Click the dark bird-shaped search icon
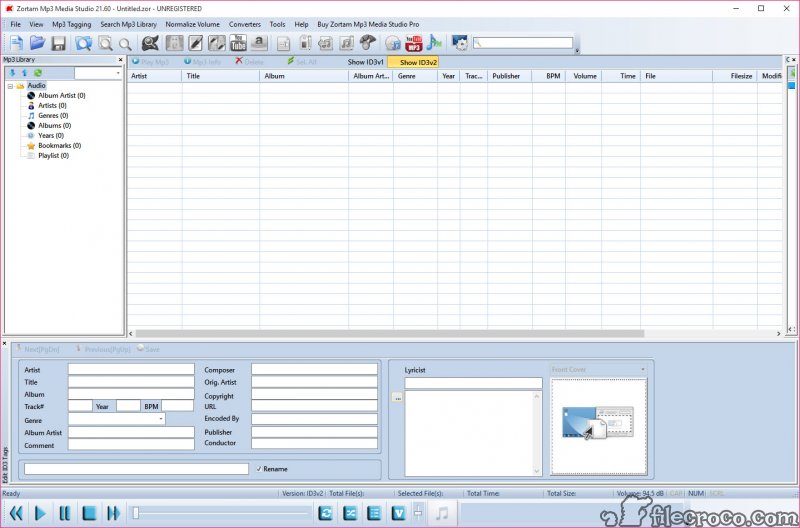The width and height of the screenshot is (800, 528). 151,43
